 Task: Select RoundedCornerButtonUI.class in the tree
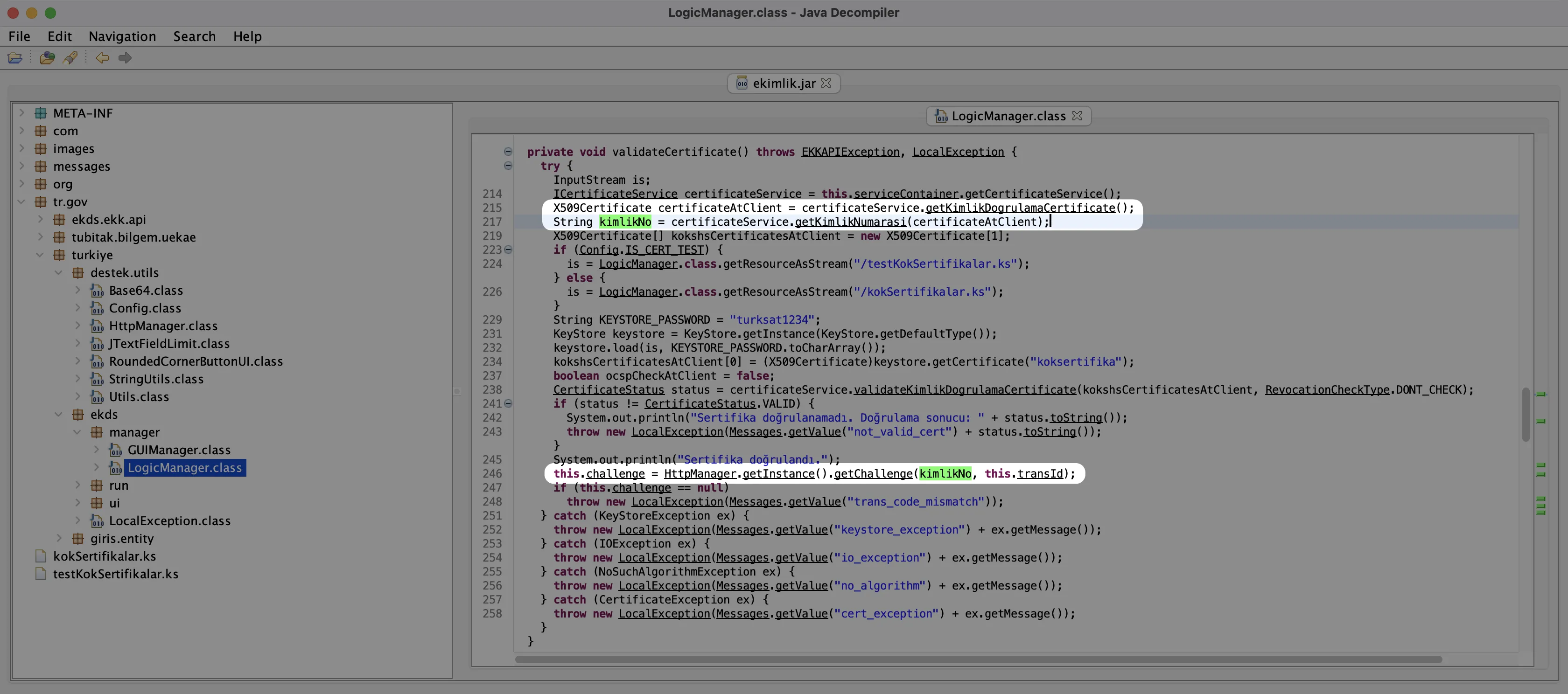point(196,361)
